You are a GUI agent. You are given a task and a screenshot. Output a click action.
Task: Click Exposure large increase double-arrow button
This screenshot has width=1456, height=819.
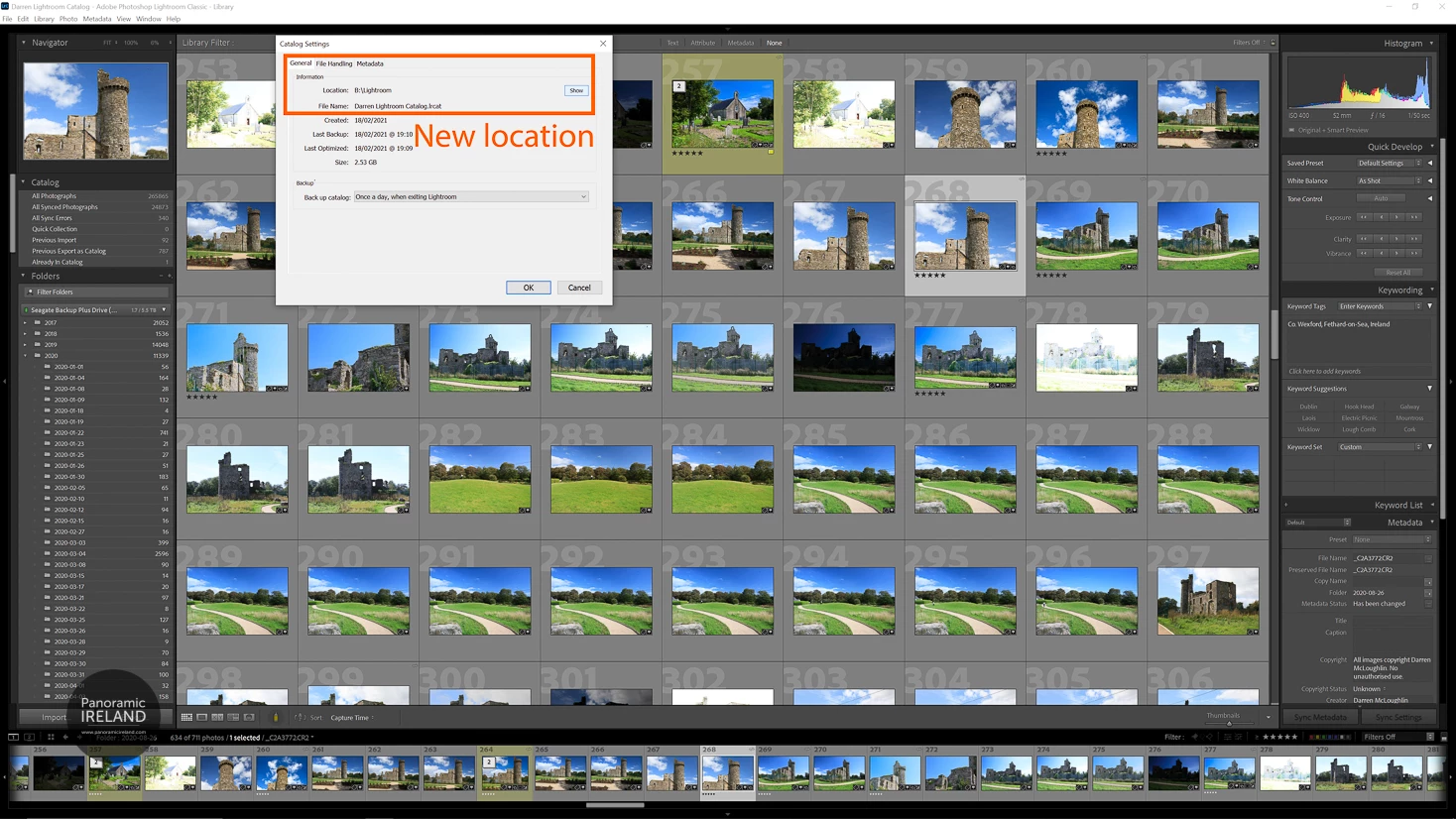1414,217
